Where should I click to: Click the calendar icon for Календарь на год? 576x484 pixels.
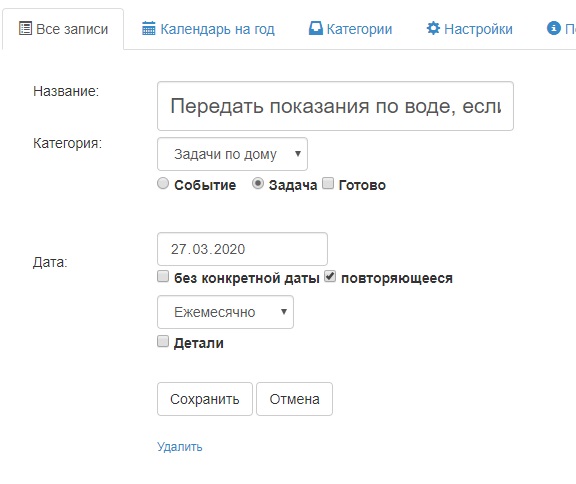point(149,28)
